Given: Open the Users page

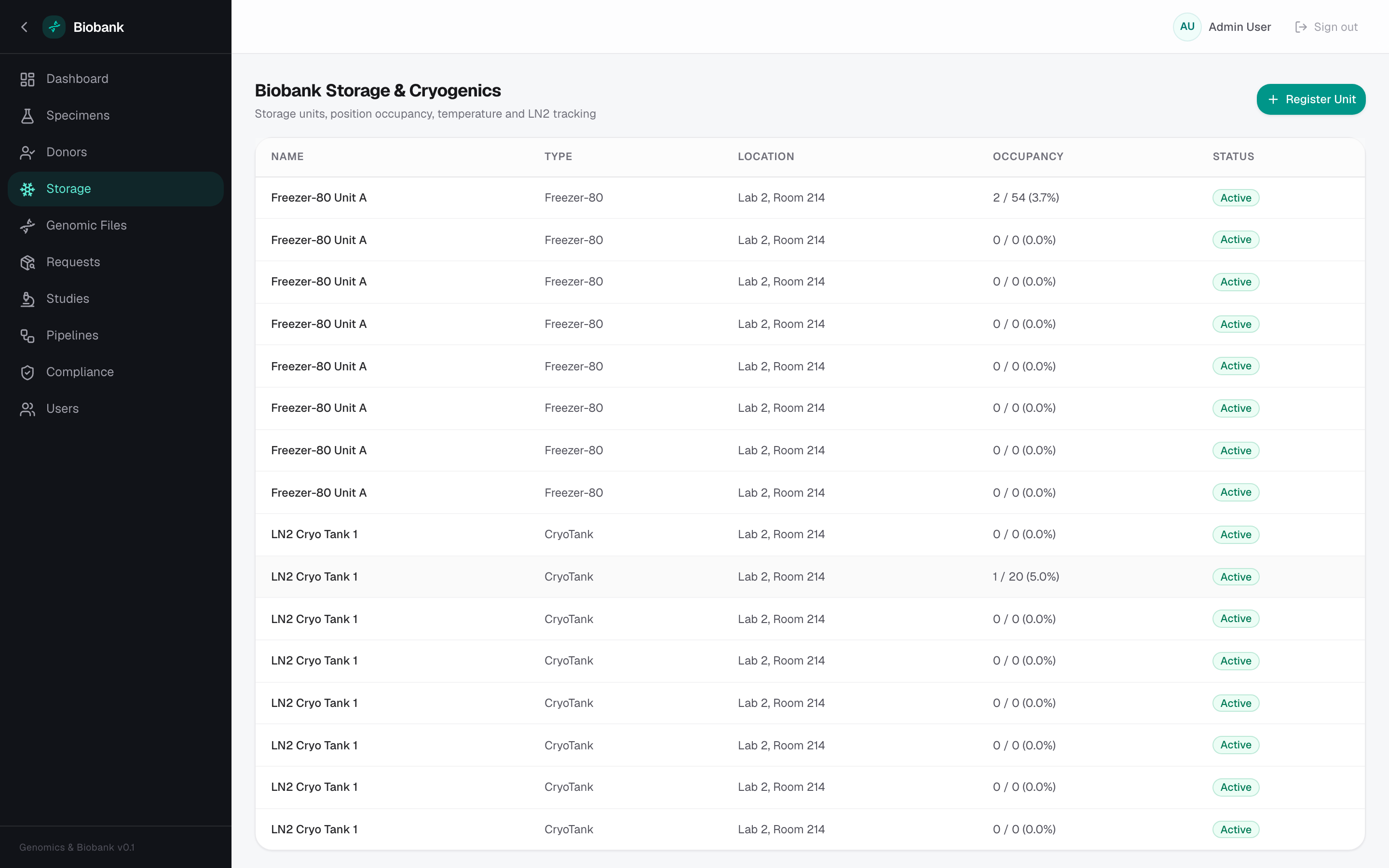Looking at the screenshot, I should [115, 409].
